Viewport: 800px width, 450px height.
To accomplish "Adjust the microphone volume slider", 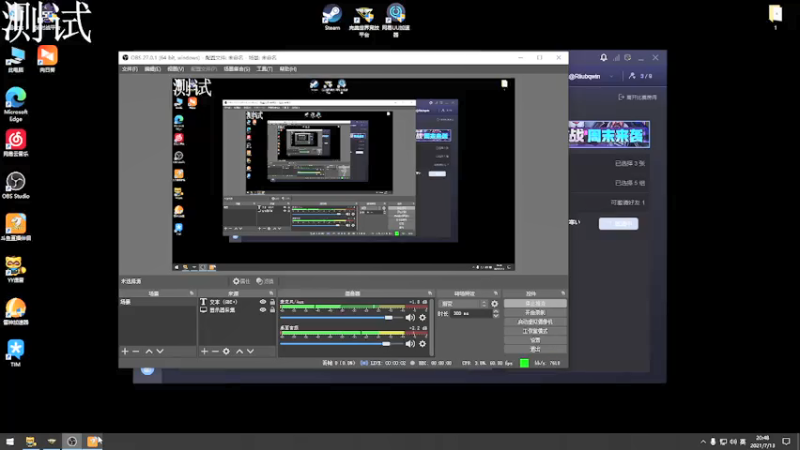I will pyautogui.click(x=341, y=317).
